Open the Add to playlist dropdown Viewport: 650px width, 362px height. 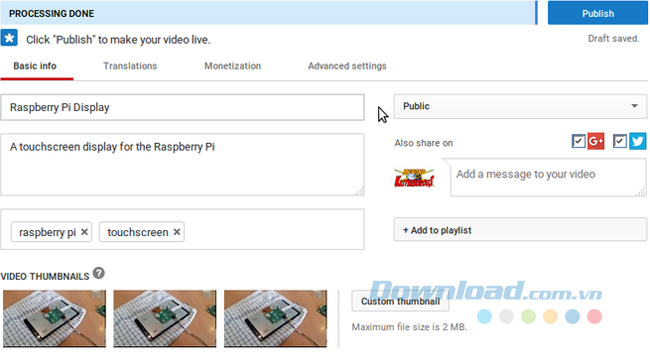[x=520, y=230]
